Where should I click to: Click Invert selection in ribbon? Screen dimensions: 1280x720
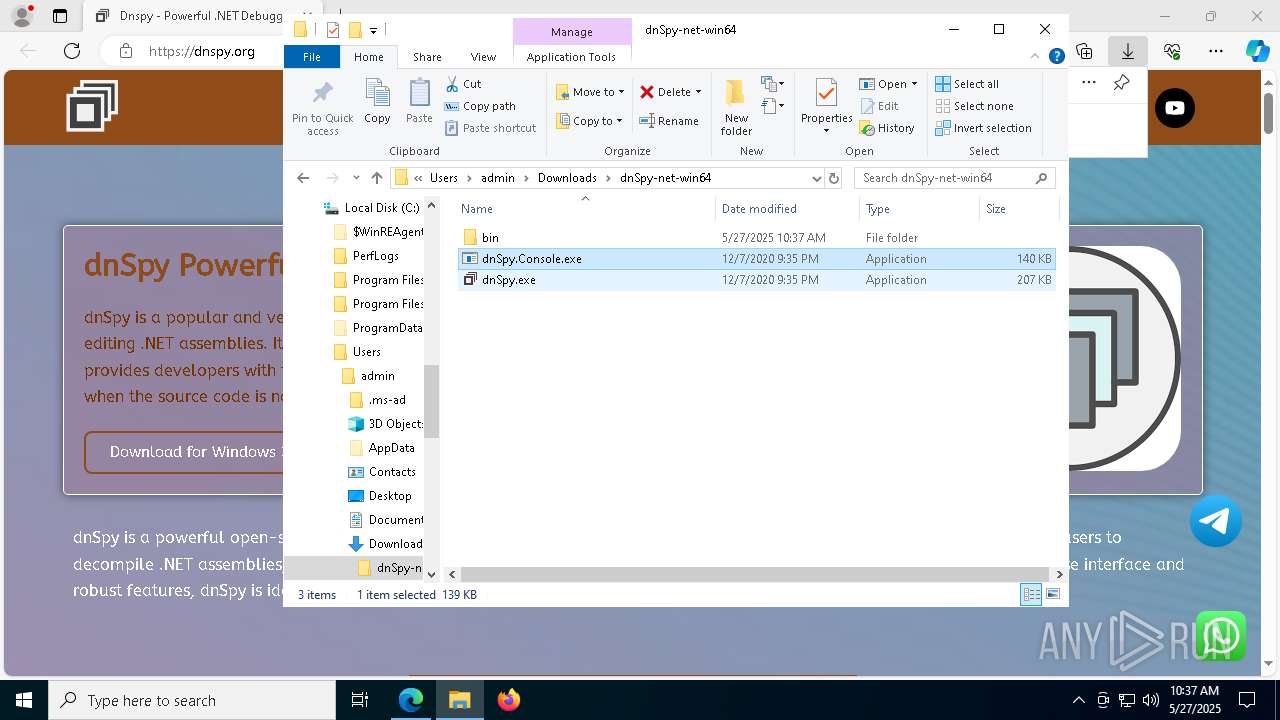pos(983,128)
